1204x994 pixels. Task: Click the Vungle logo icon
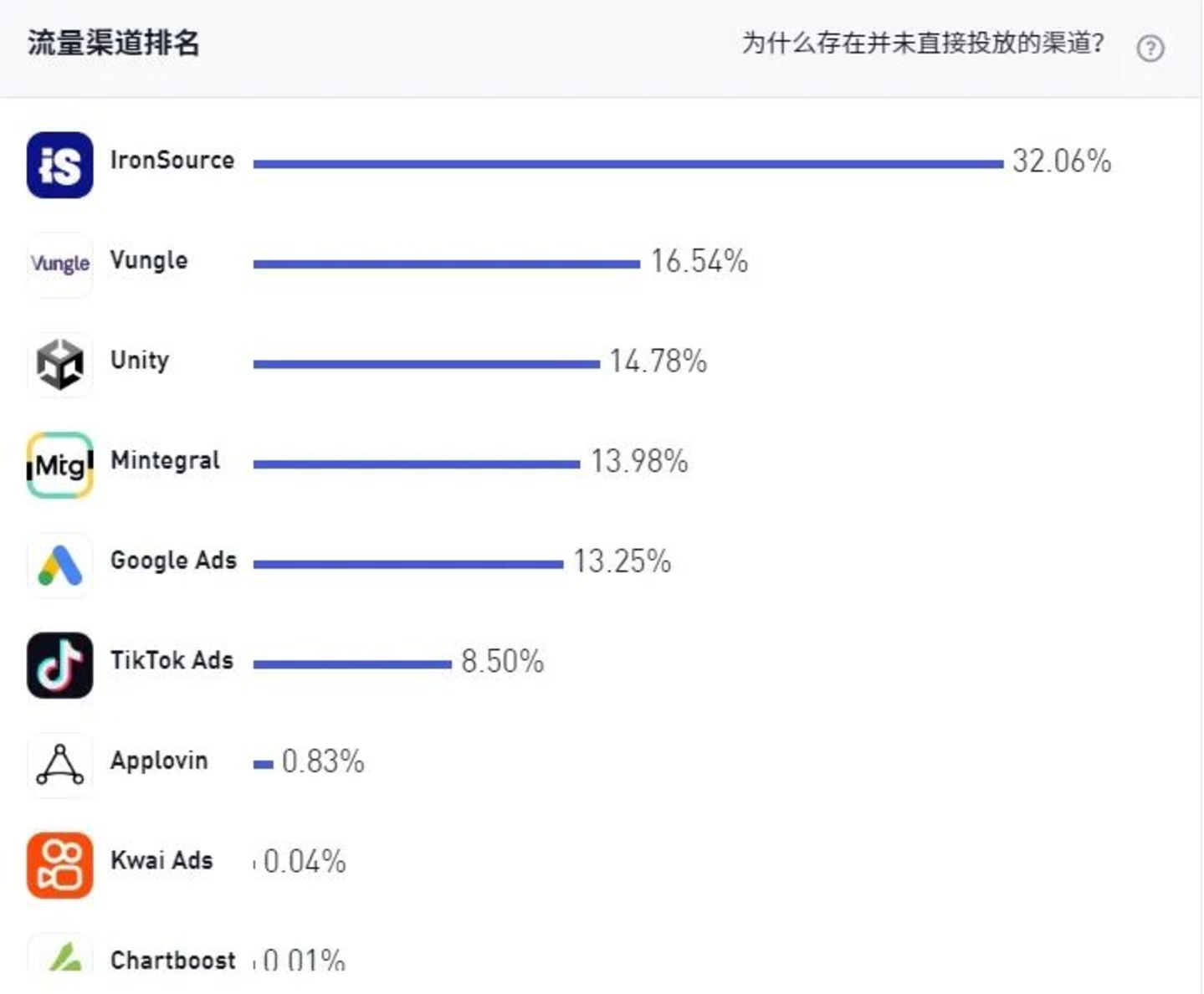(59, 264)
